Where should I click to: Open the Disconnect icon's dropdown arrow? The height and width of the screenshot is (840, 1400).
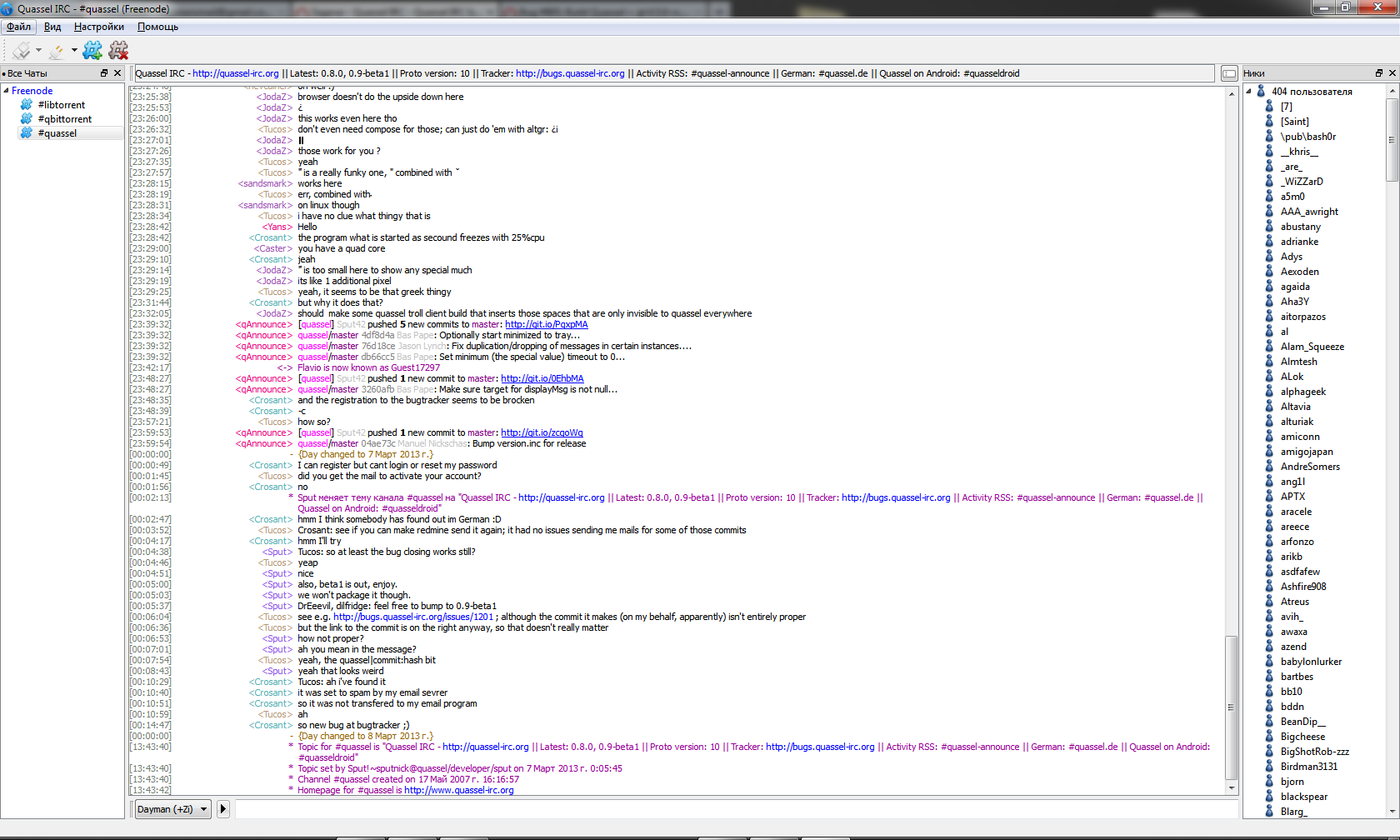click(x=74, y=51)
